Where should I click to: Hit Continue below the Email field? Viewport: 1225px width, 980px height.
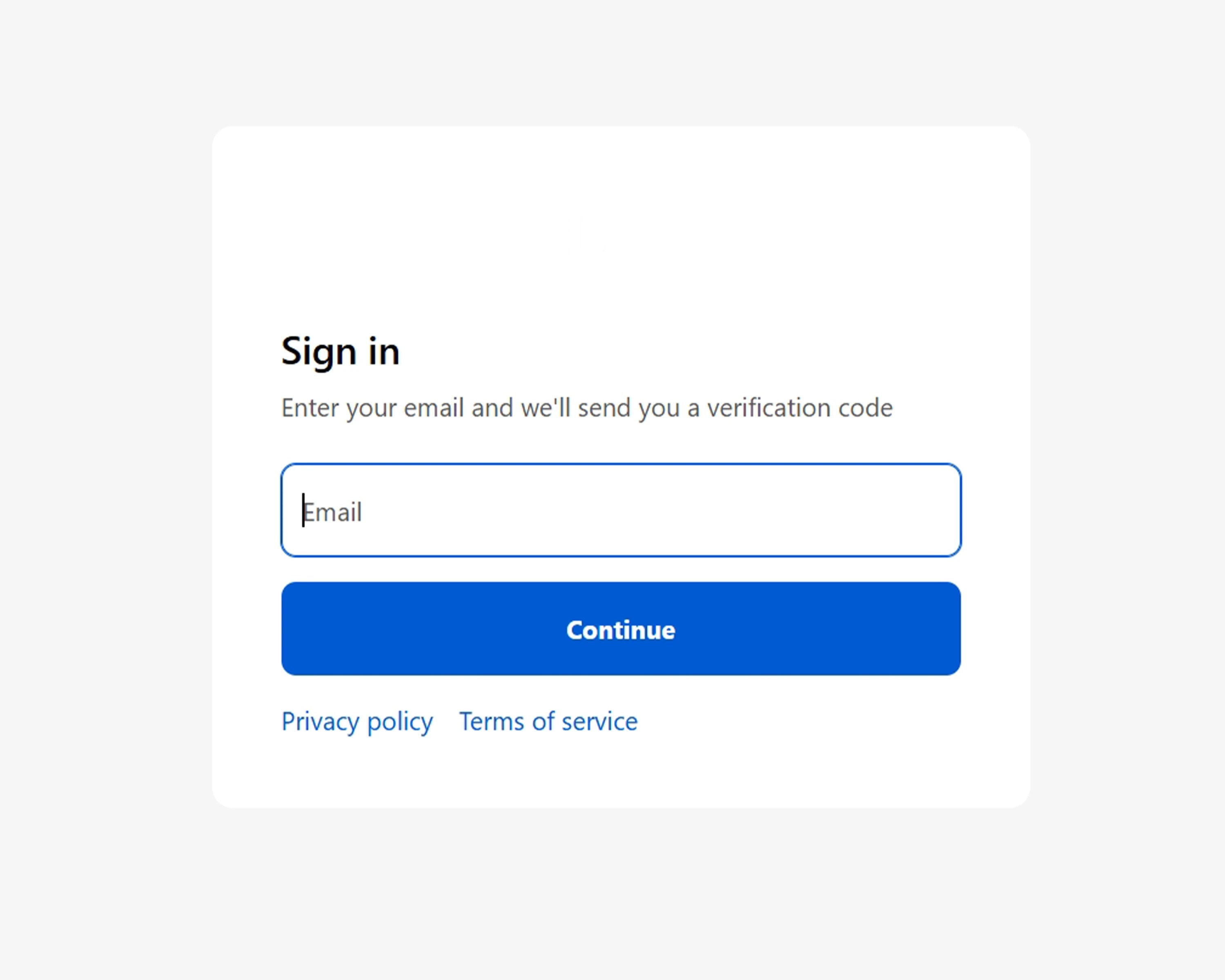620,629
